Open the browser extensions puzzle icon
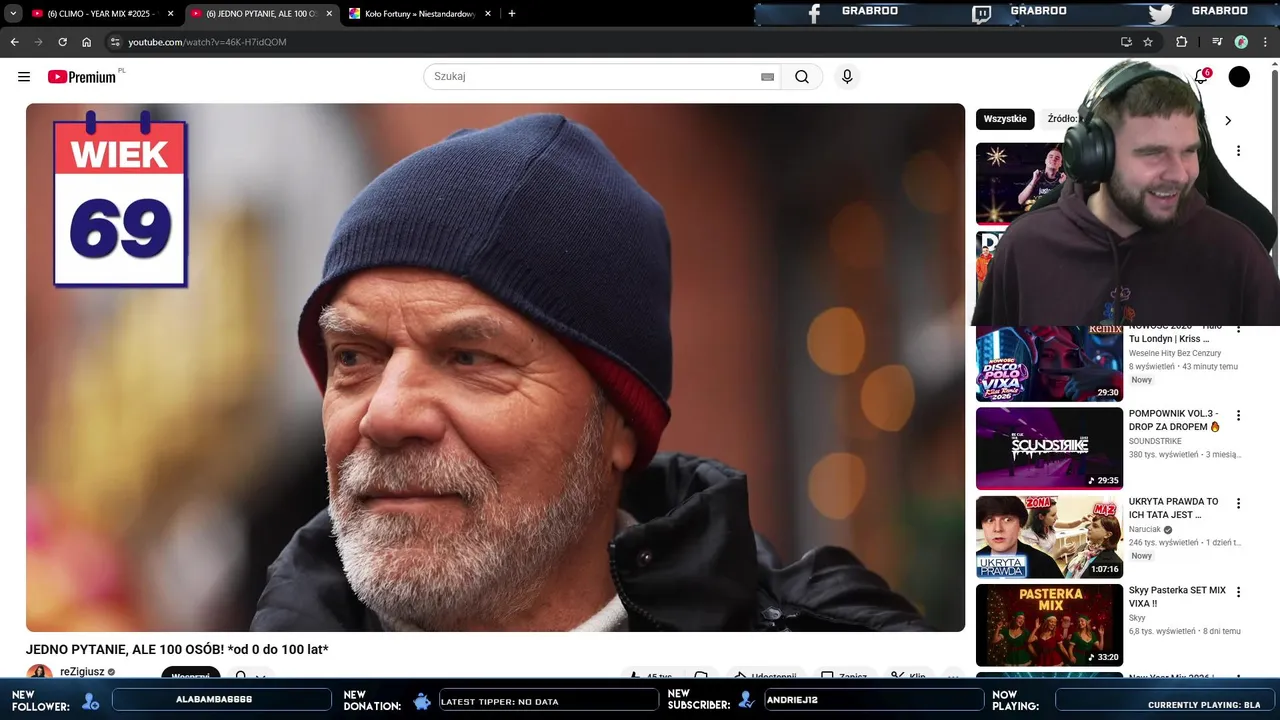 click(1181, 42)
